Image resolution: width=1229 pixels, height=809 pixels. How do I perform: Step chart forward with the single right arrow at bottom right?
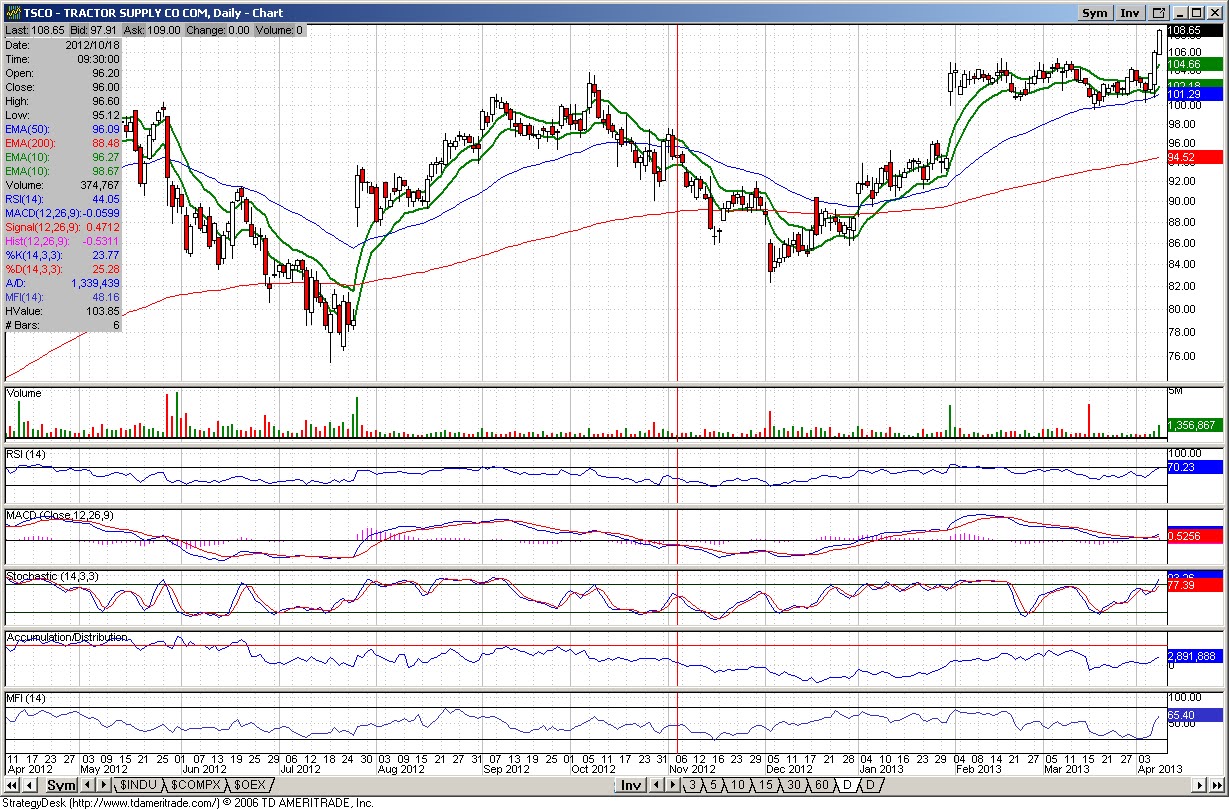click(1199, 785)
